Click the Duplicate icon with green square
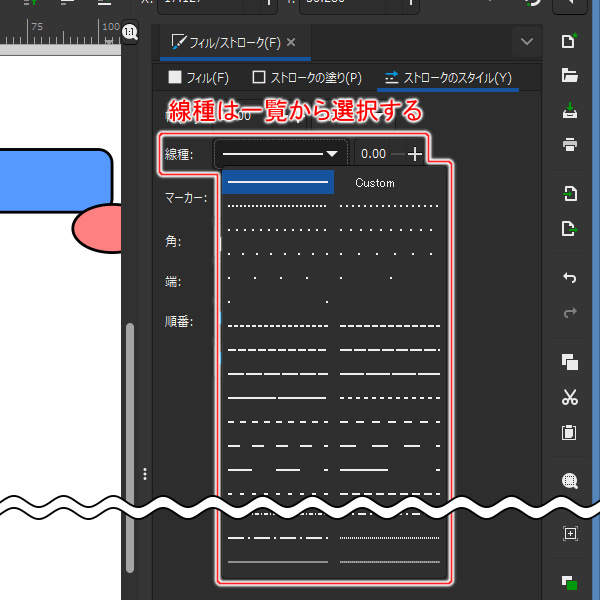The width and height of the screenshot is (600, 600). coord(569,582)
